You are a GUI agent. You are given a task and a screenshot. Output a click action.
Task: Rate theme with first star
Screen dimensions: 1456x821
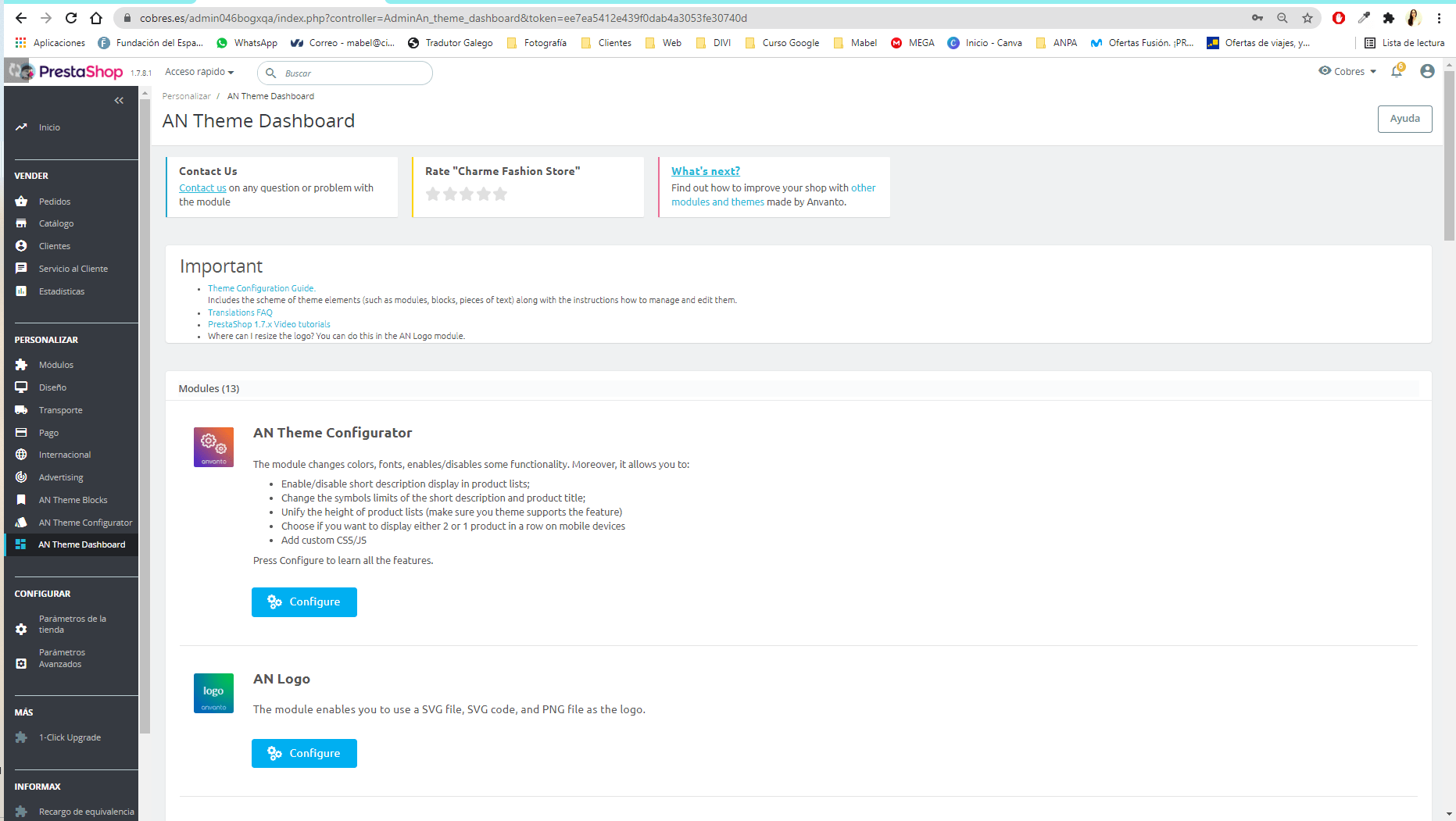click(433, 194)
